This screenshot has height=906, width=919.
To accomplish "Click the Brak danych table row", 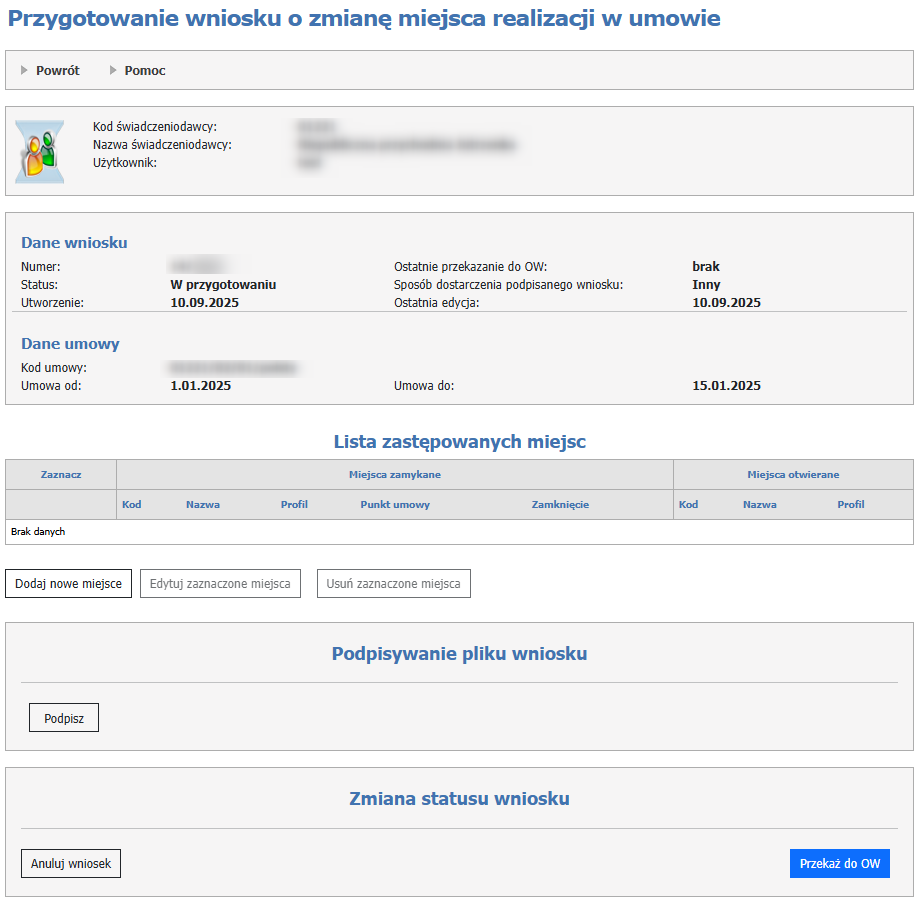I will tap(459, 532).
